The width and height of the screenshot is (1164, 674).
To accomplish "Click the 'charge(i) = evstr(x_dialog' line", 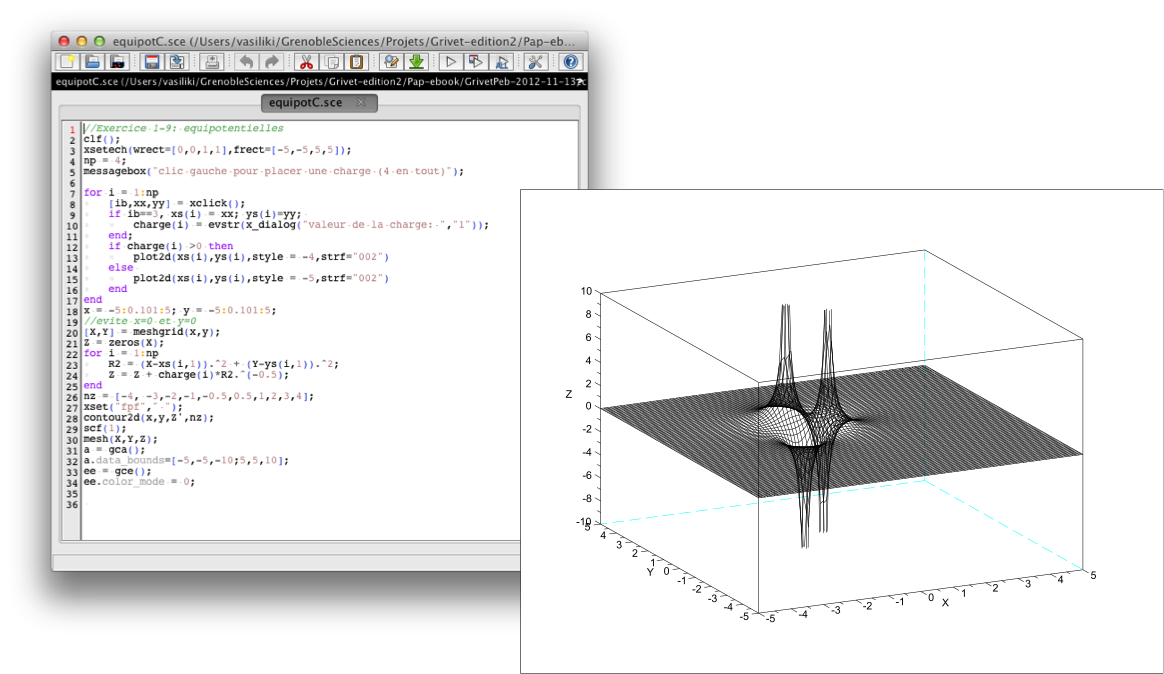I will [311, 225].
